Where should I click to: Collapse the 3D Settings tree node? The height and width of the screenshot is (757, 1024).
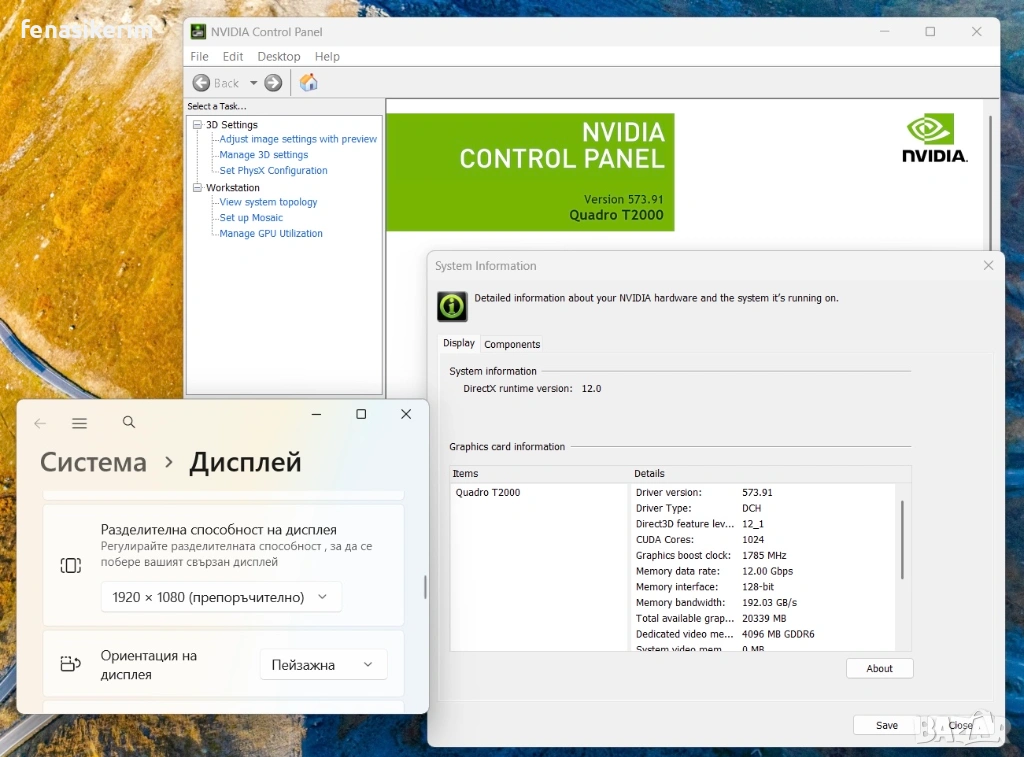[x=197, y=125]
